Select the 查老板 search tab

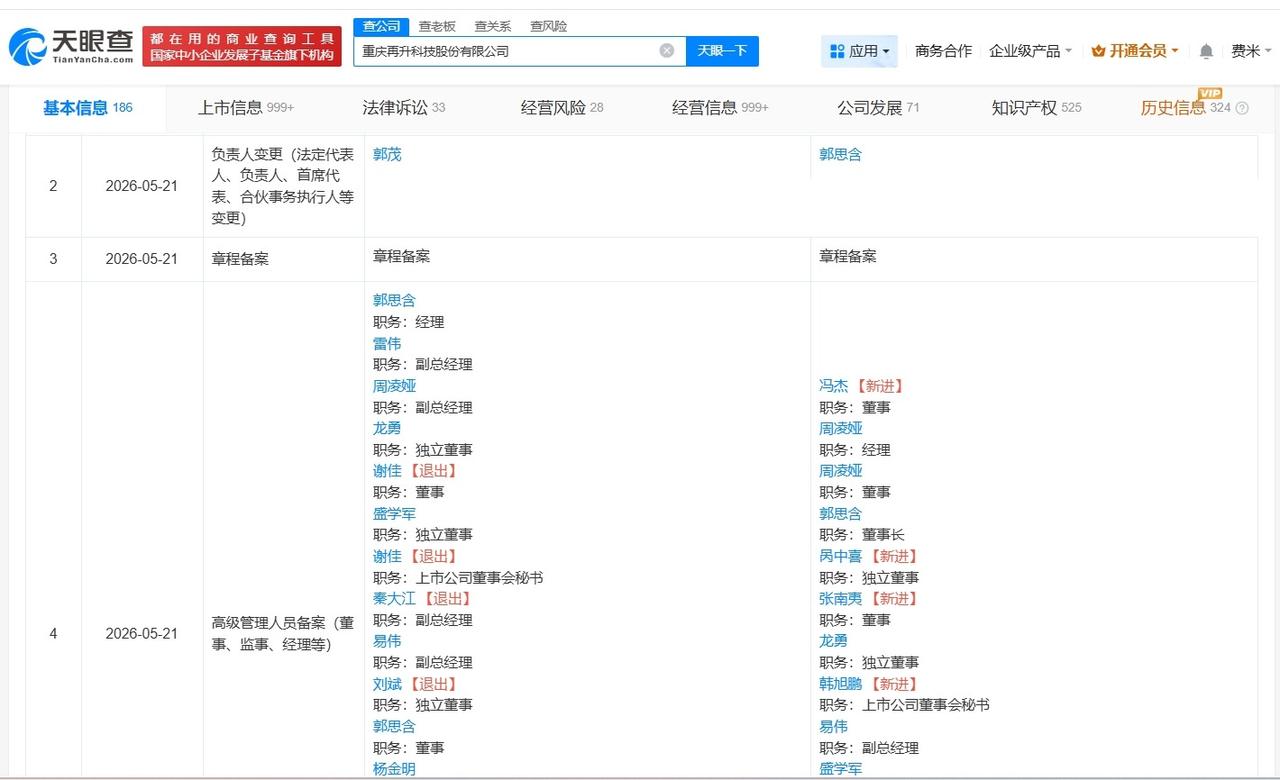437,27
